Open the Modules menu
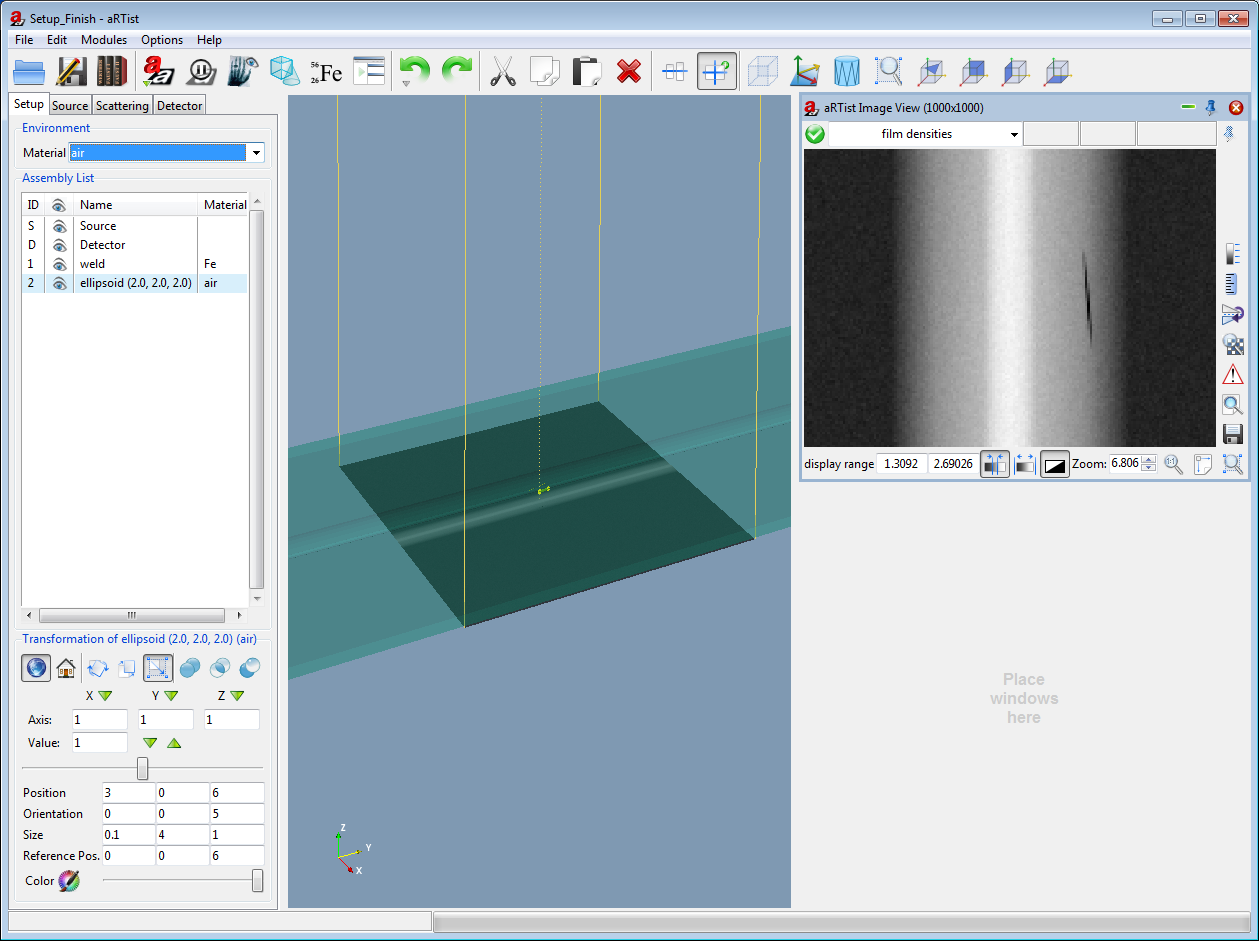The image size is (1259, 941). 104,40
